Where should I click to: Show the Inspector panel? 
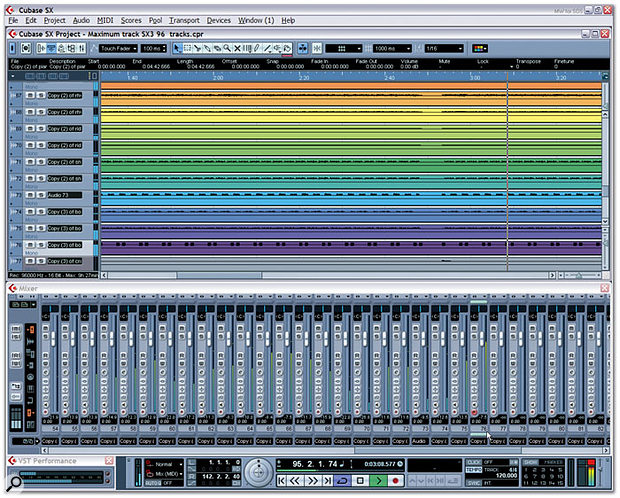42,48
